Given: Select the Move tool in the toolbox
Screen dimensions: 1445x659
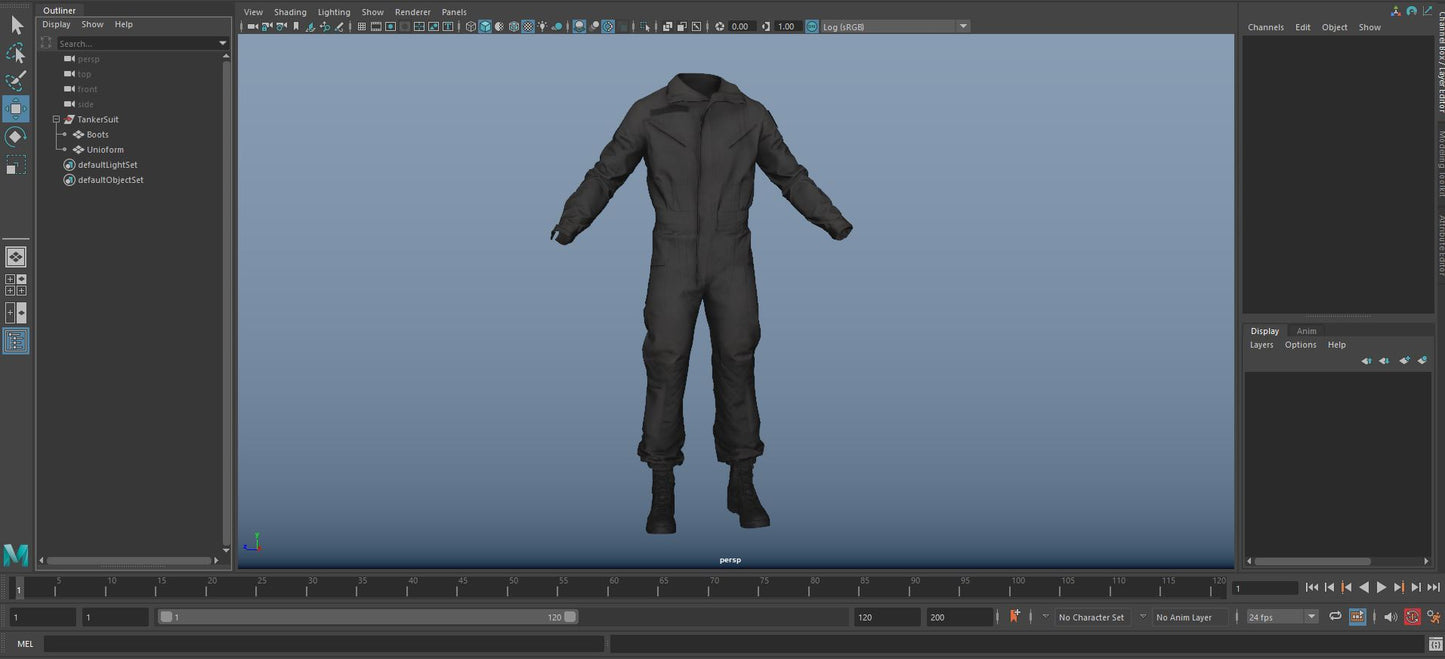Looking at the screenshot, I should tap(16, 108).
